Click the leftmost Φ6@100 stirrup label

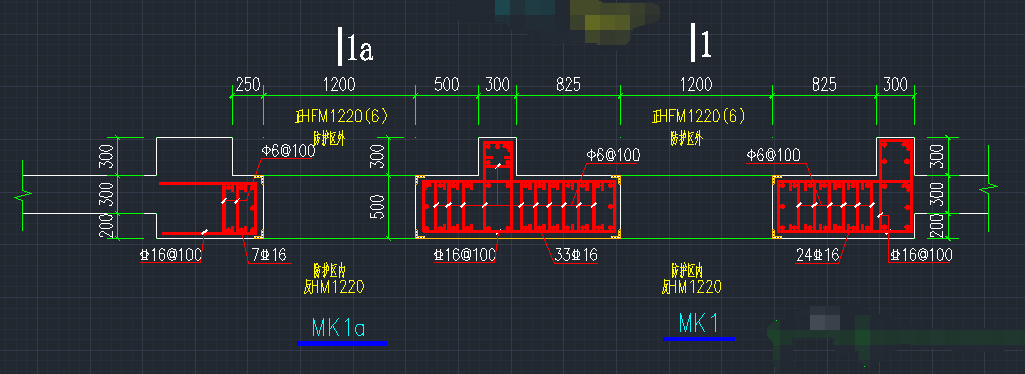(x=288, y=151)
